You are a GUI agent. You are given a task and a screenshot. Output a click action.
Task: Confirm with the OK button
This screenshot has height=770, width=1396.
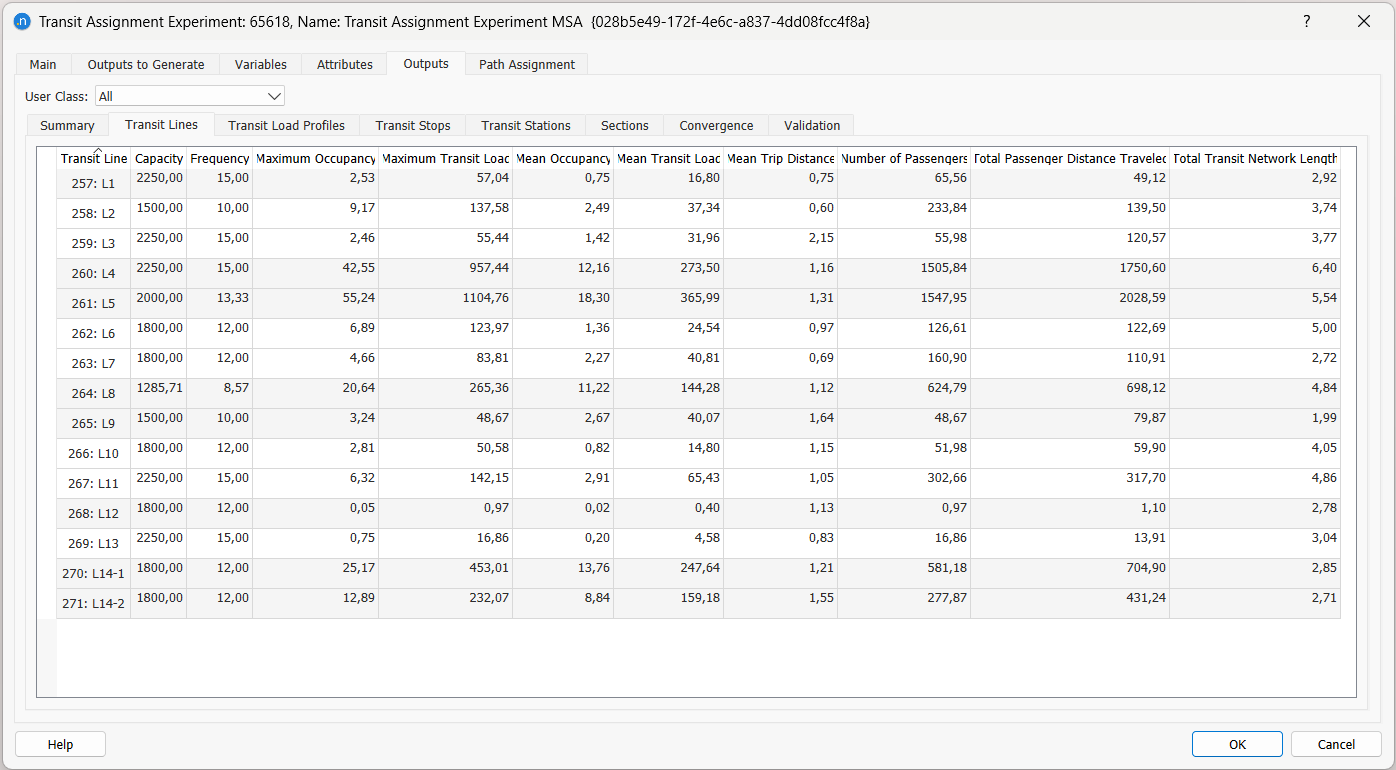point(1236,744)
